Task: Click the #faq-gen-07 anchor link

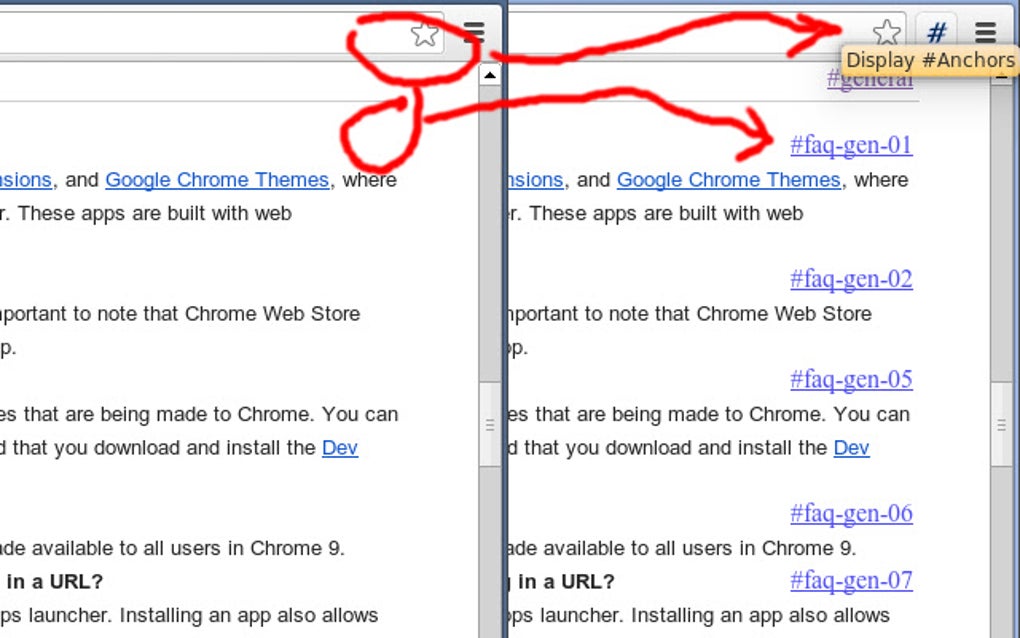Action: tap(851, 580)
